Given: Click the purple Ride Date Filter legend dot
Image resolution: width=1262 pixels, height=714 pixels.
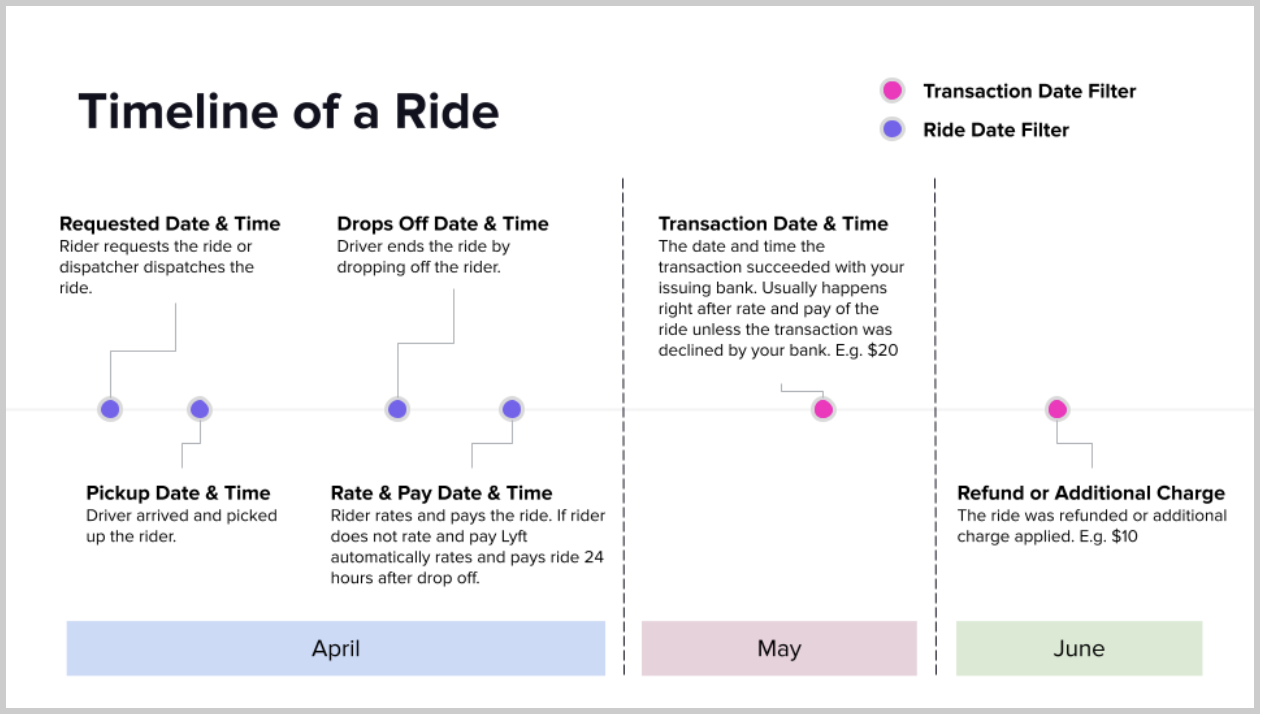Looking at the screenshot, I should [x=892, y=129].
